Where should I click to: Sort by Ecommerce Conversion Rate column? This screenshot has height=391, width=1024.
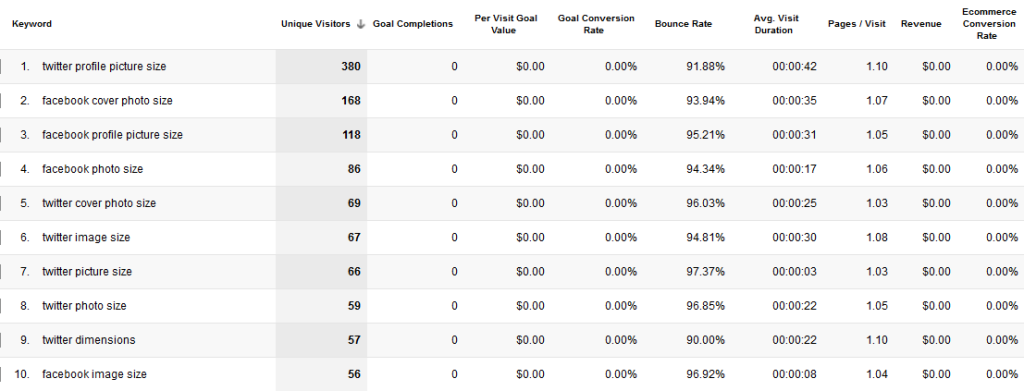tap(987, 24)
